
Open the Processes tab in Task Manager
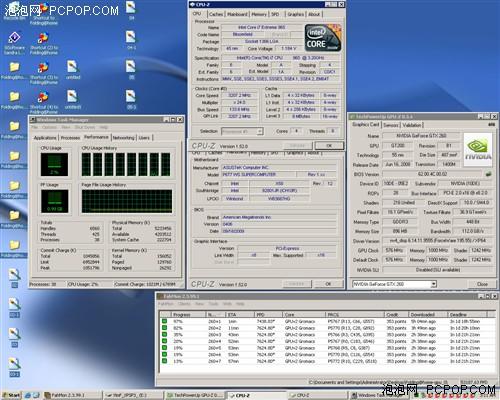[x=70, y=138]
